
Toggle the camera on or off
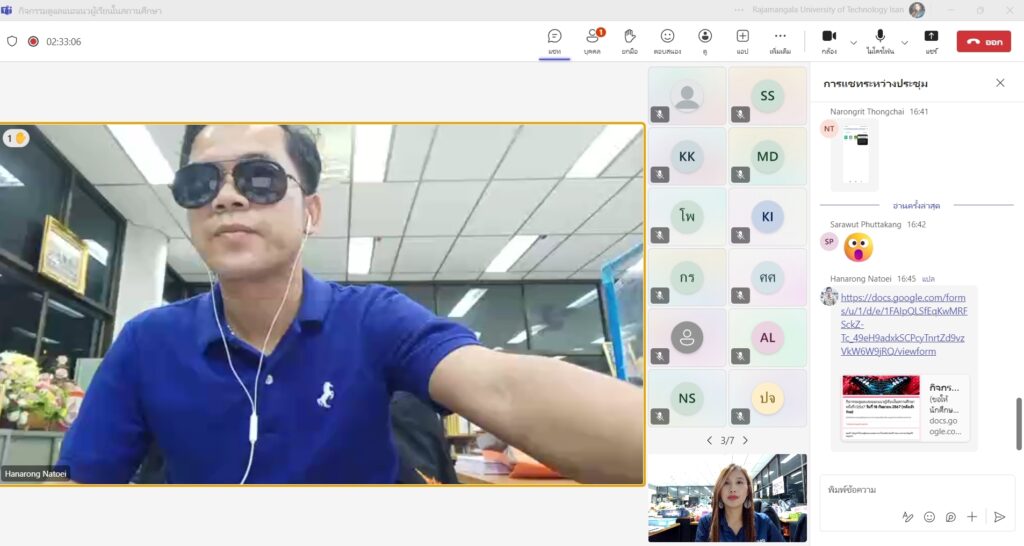(829, 40)
